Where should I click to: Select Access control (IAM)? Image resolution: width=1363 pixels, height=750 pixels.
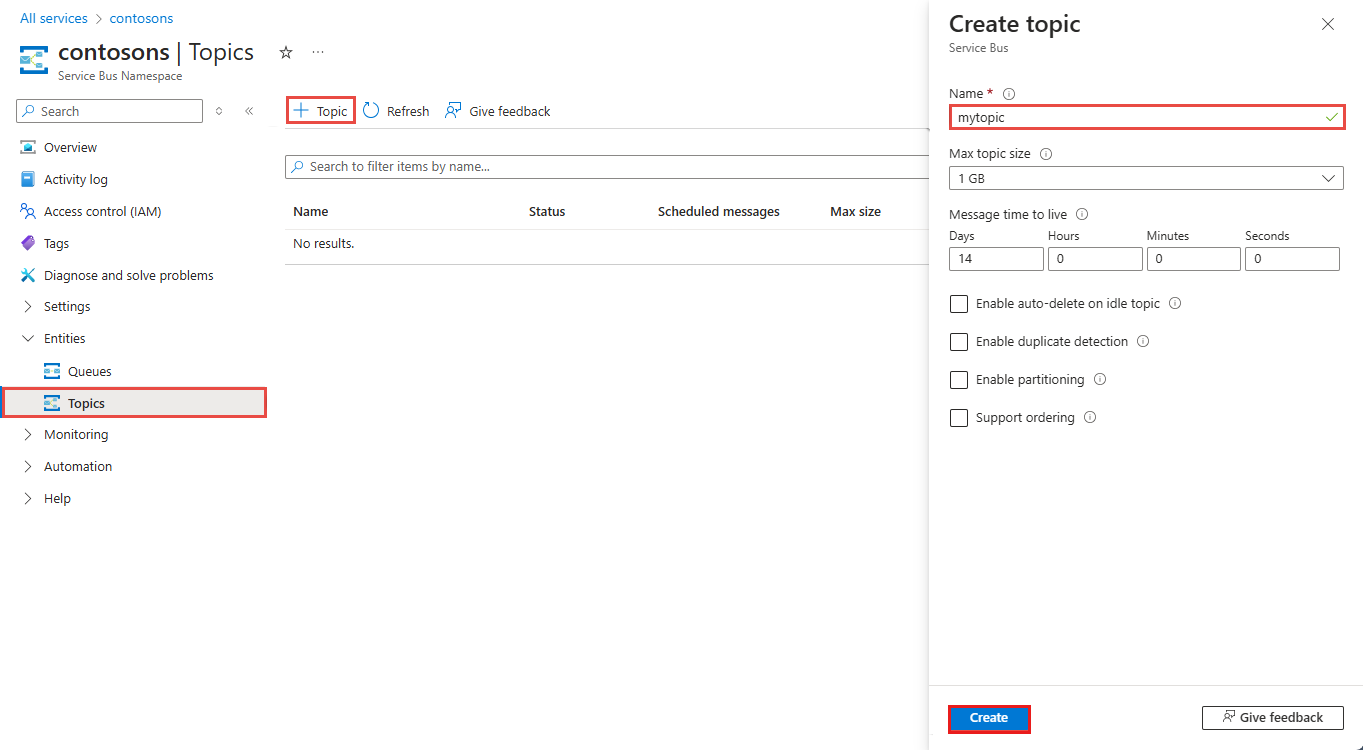[103, 211]
